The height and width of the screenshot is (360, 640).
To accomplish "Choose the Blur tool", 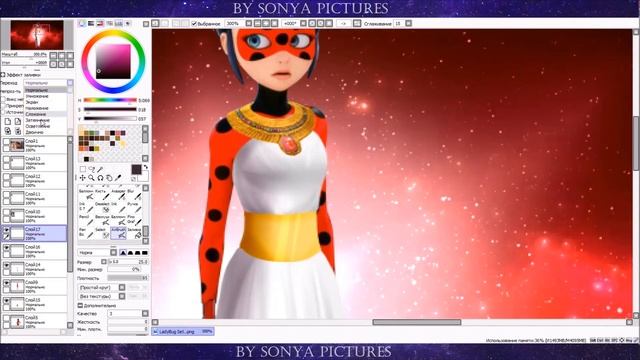I will coord(134,194).
